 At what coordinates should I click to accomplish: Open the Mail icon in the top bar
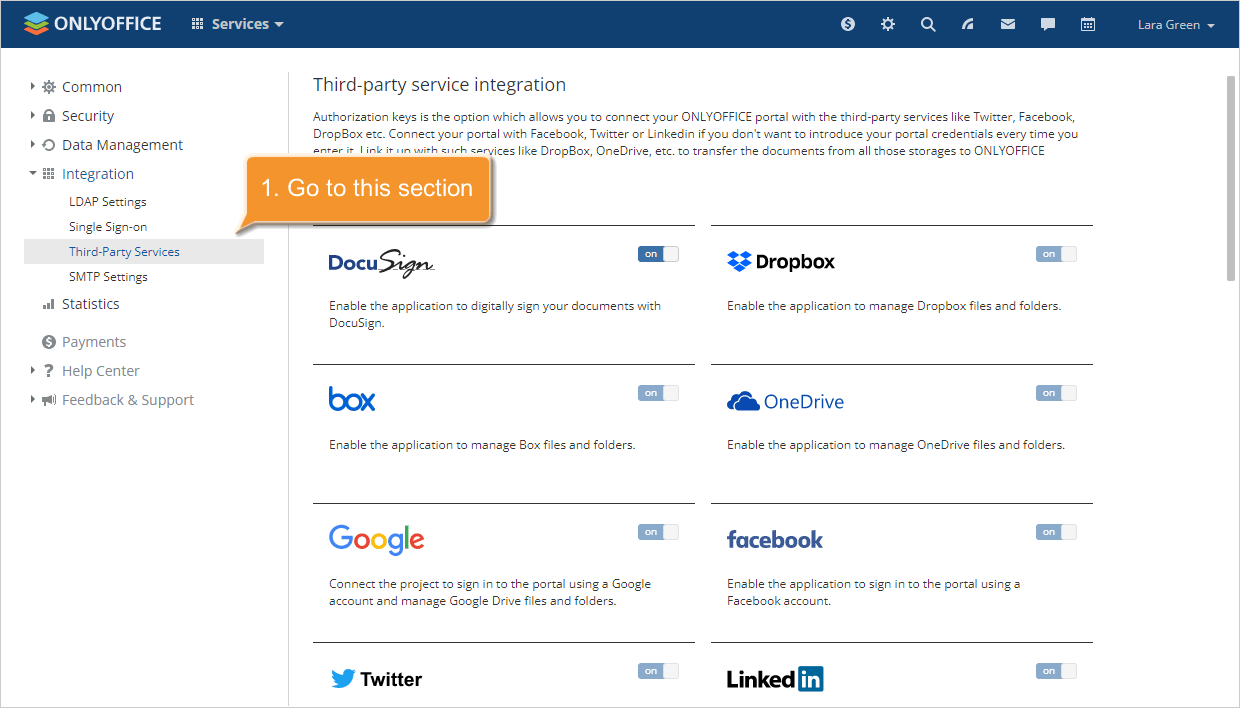tap(1007, 24)
